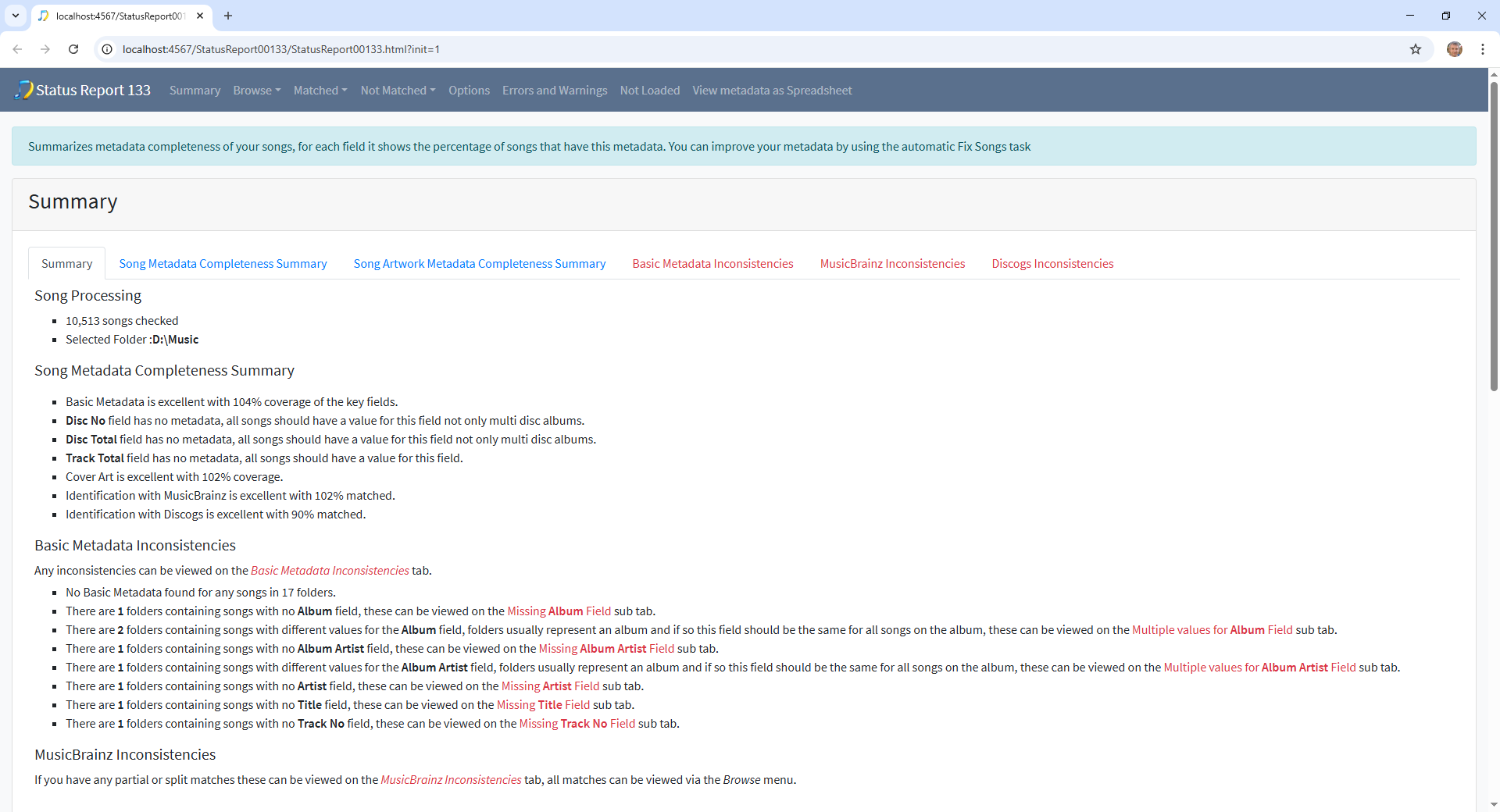Open the Chrome three-dot menu
Screen dimensions: 1500x812
[1482, 49]
